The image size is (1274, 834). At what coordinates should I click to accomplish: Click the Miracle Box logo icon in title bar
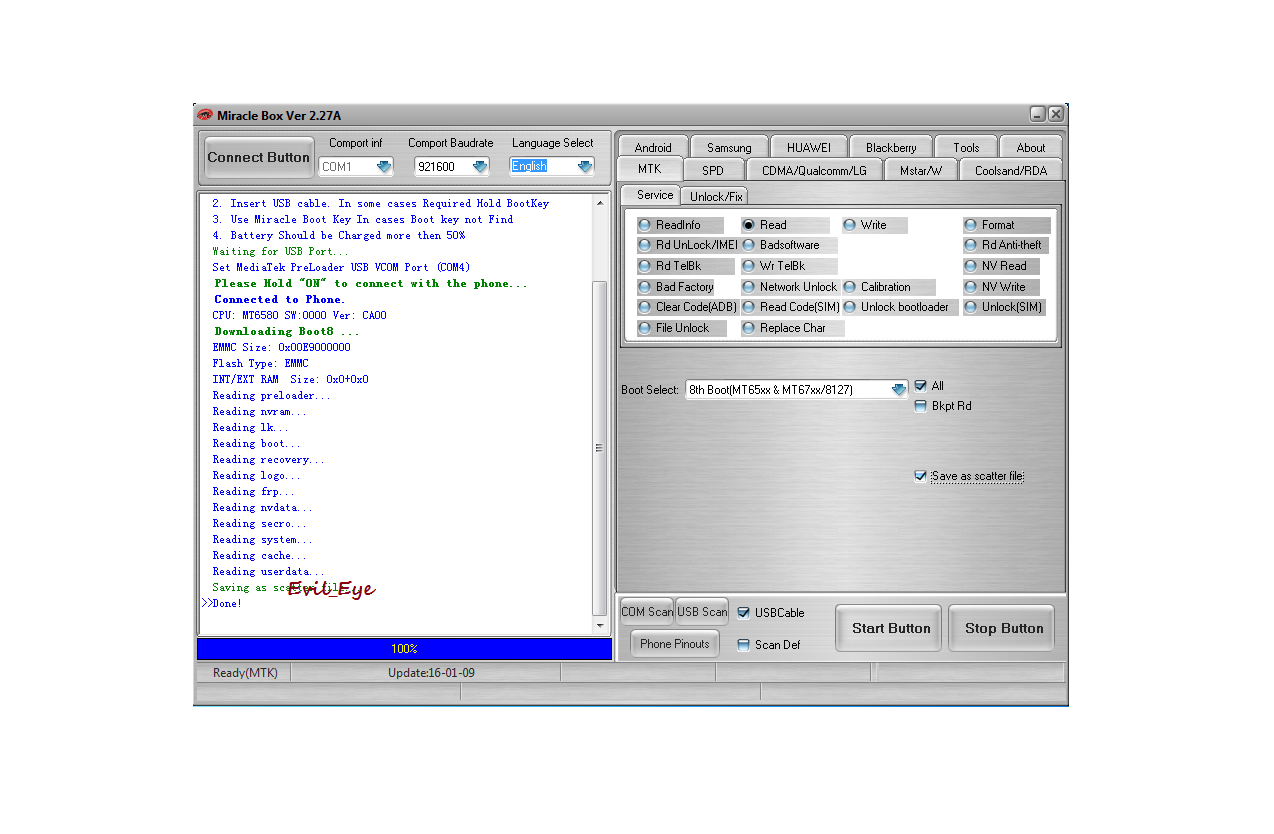coord(205,115)
